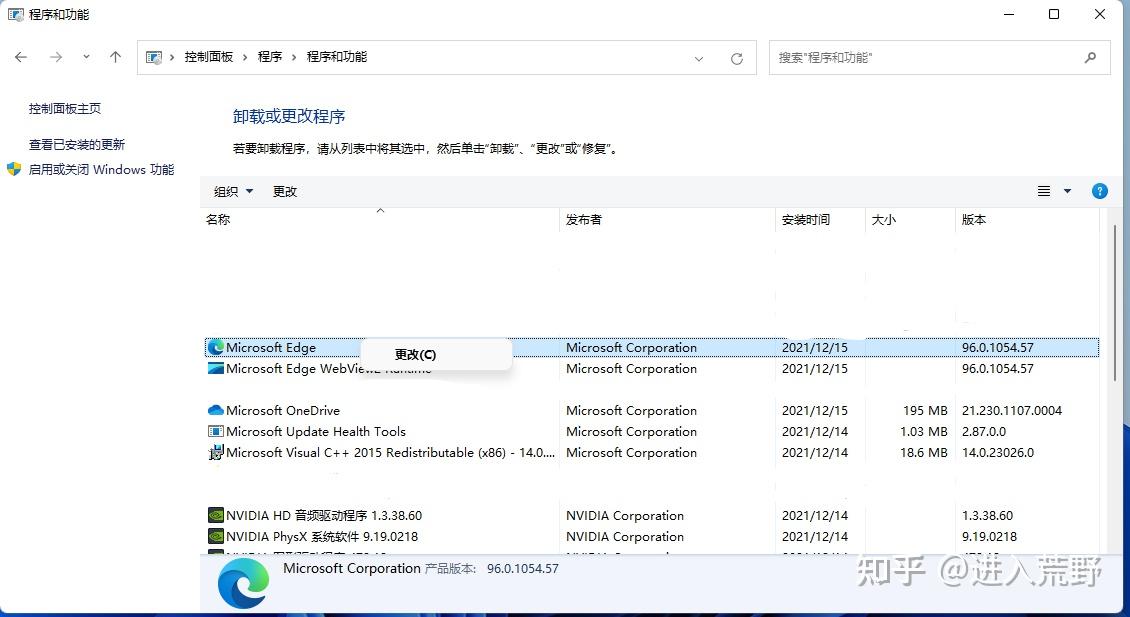Select NVIDIA HD 音频驱动程序 1.3.38.60 name
Viewport: 1130px width, 617px height.
click(x=324, y=515)
